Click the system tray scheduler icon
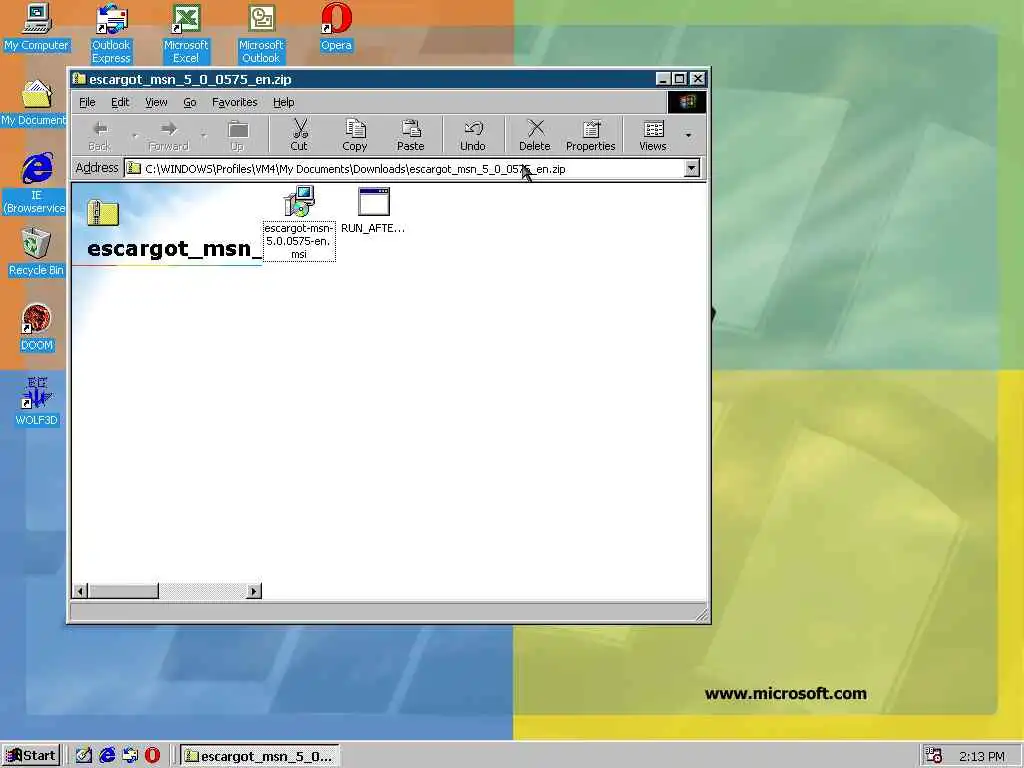 934,756
